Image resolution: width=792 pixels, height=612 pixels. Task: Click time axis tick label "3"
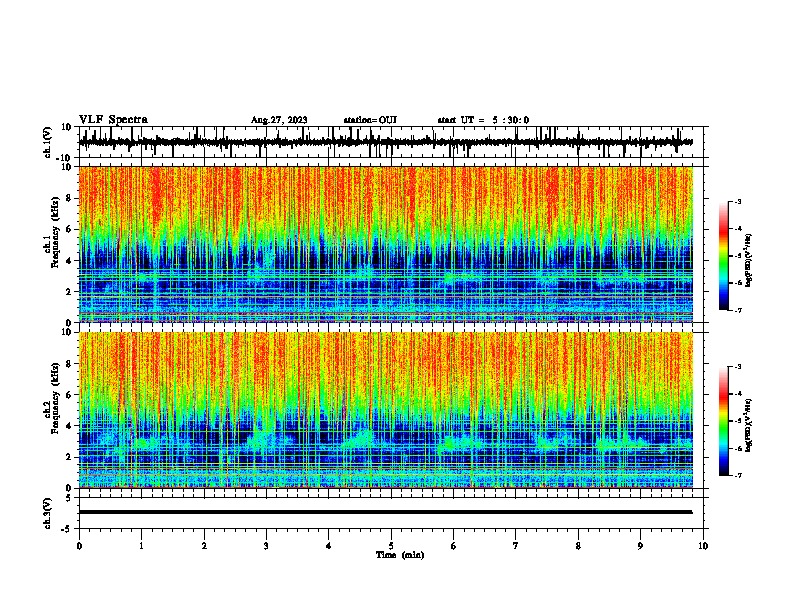[x=266, y=546]
